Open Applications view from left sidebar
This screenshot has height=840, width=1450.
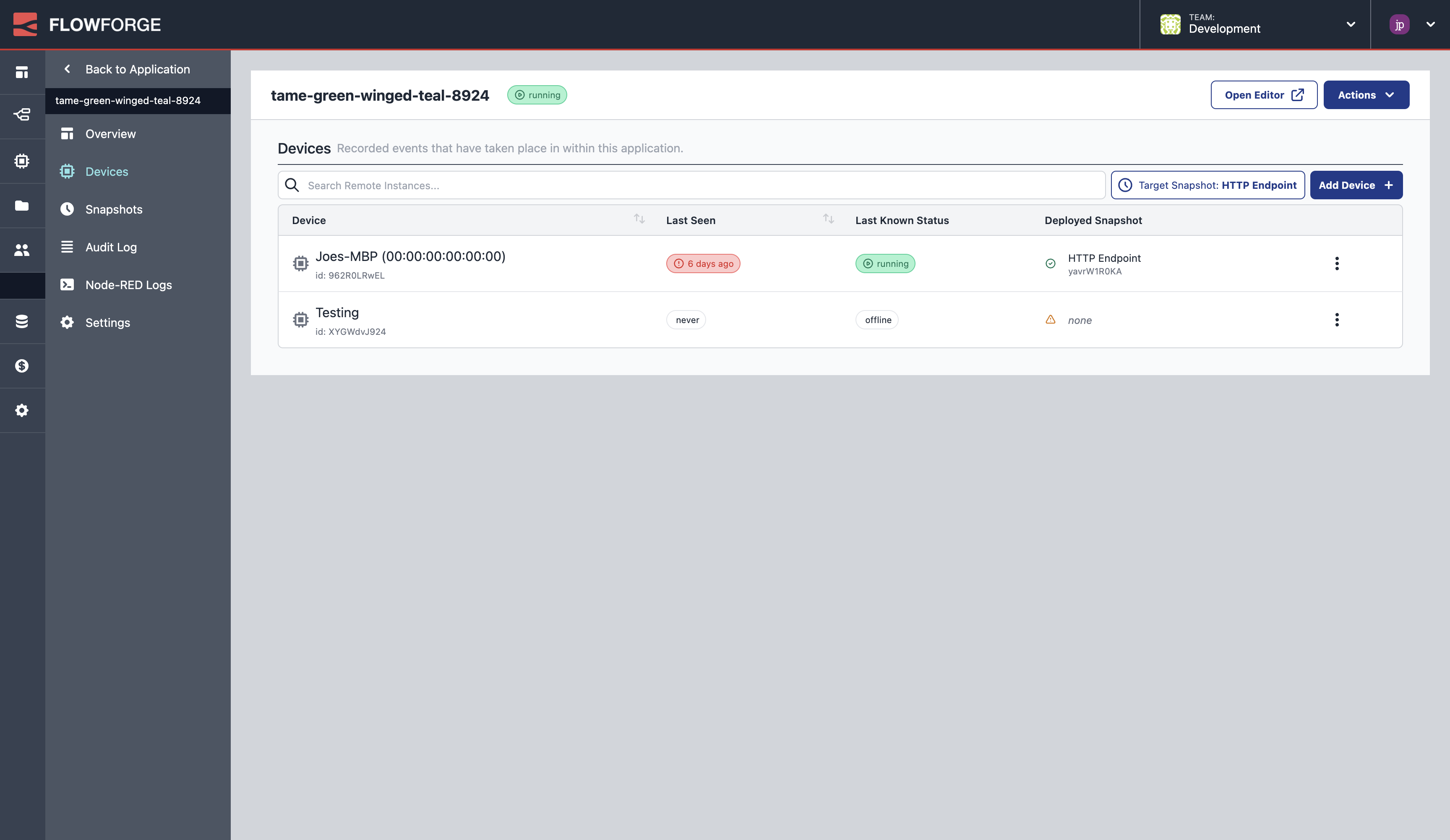click(x=22, y=71)
